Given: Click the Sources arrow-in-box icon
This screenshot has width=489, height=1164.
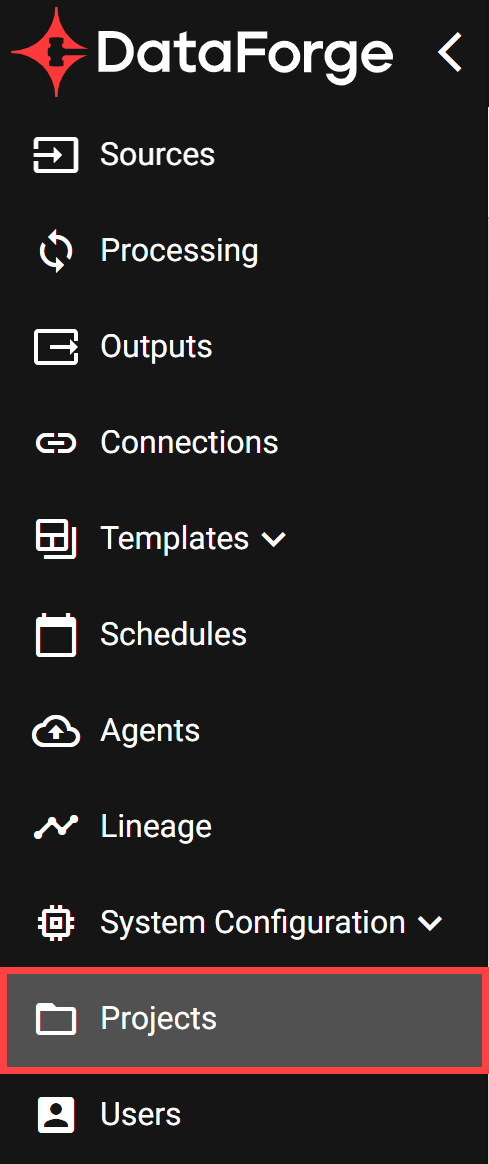Looking at the screenshot, I should click(56, 155).
